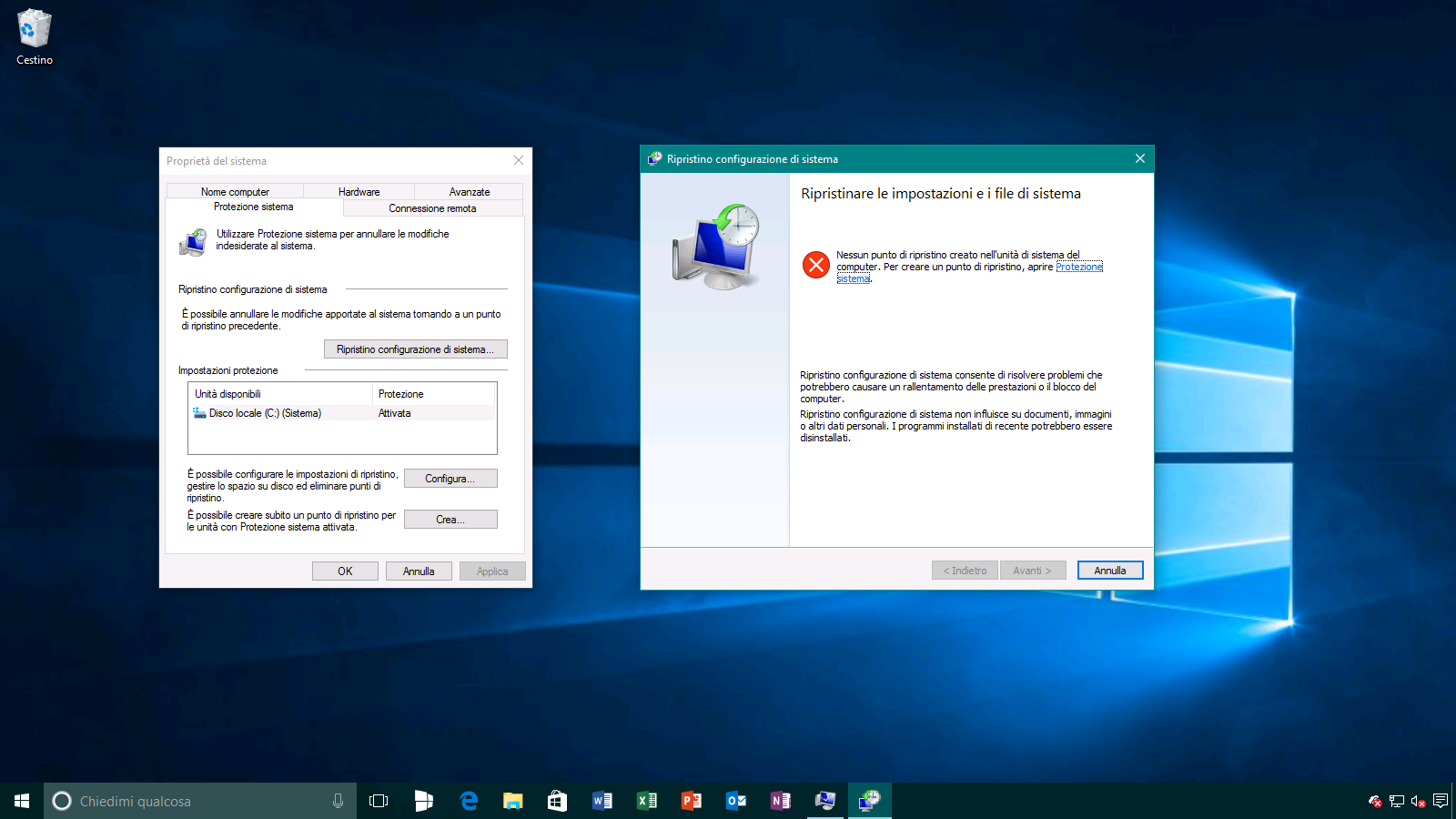1456x819 pixels.
Task: Click the System Restore title bar icon
Action: [x=654, y=158]
